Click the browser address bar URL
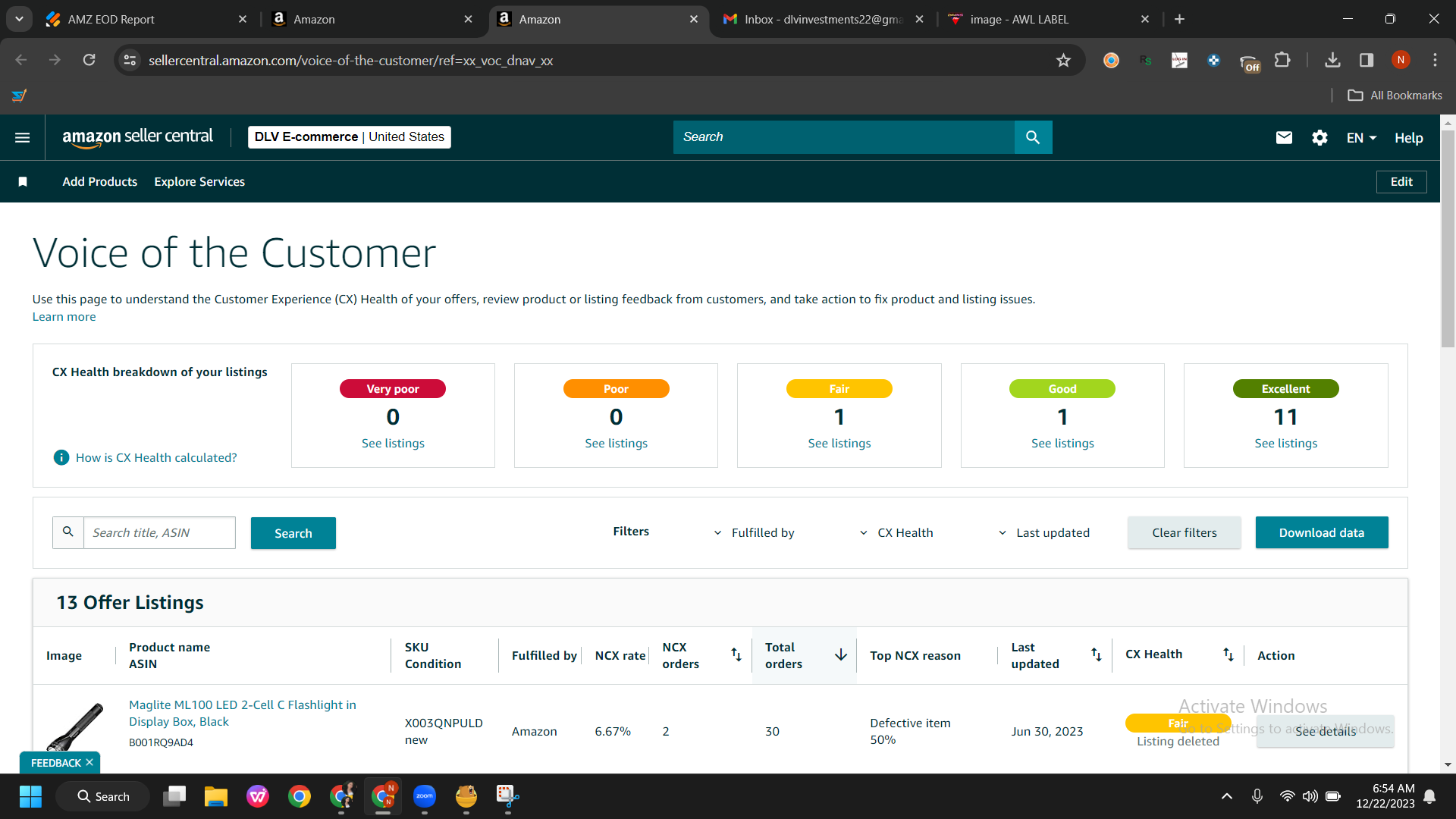 coord(350,60)
